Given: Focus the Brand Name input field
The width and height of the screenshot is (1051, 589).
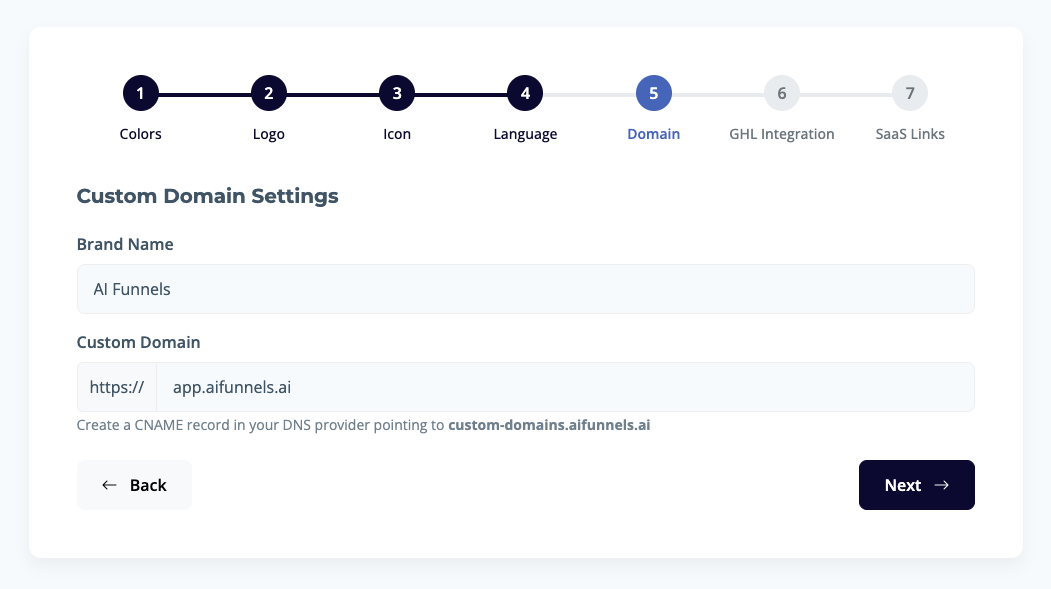Looking at the screenshot, I should coord(525,289).
